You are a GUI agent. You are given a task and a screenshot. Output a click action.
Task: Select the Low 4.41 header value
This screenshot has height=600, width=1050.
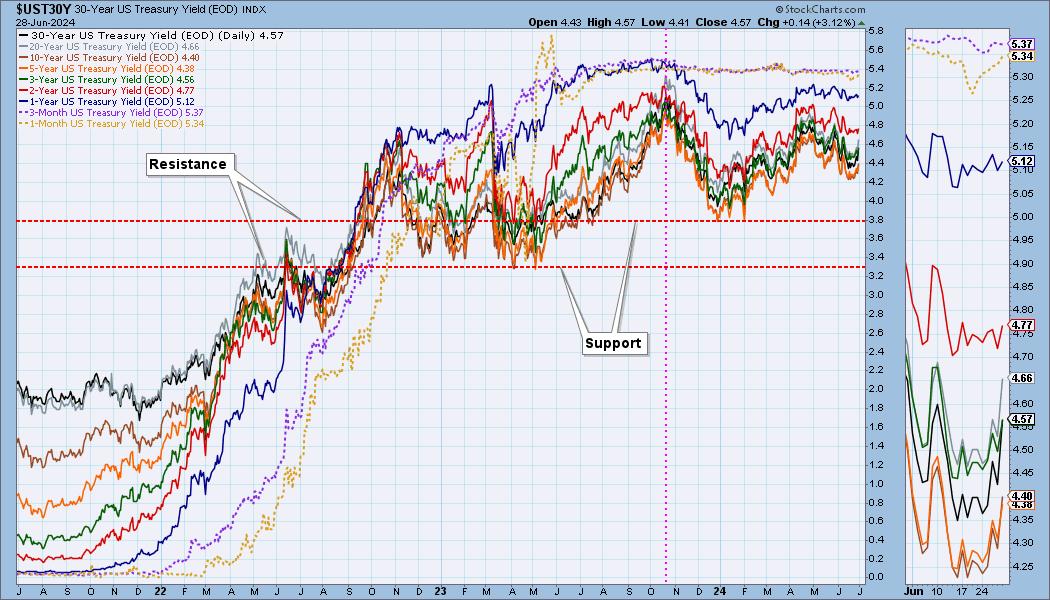pos(666,22)
